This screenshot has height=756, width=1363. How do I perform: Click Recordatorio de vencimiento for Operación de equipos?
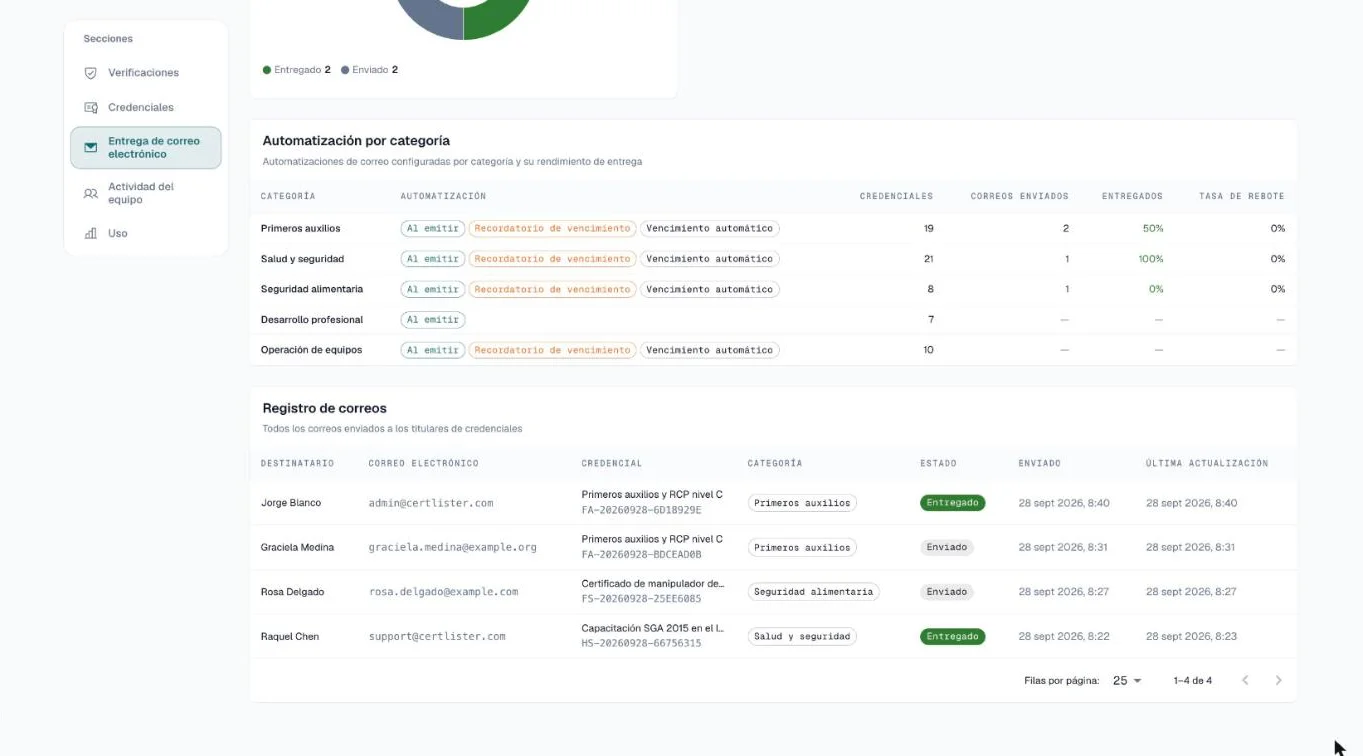(x=552, y=350)
